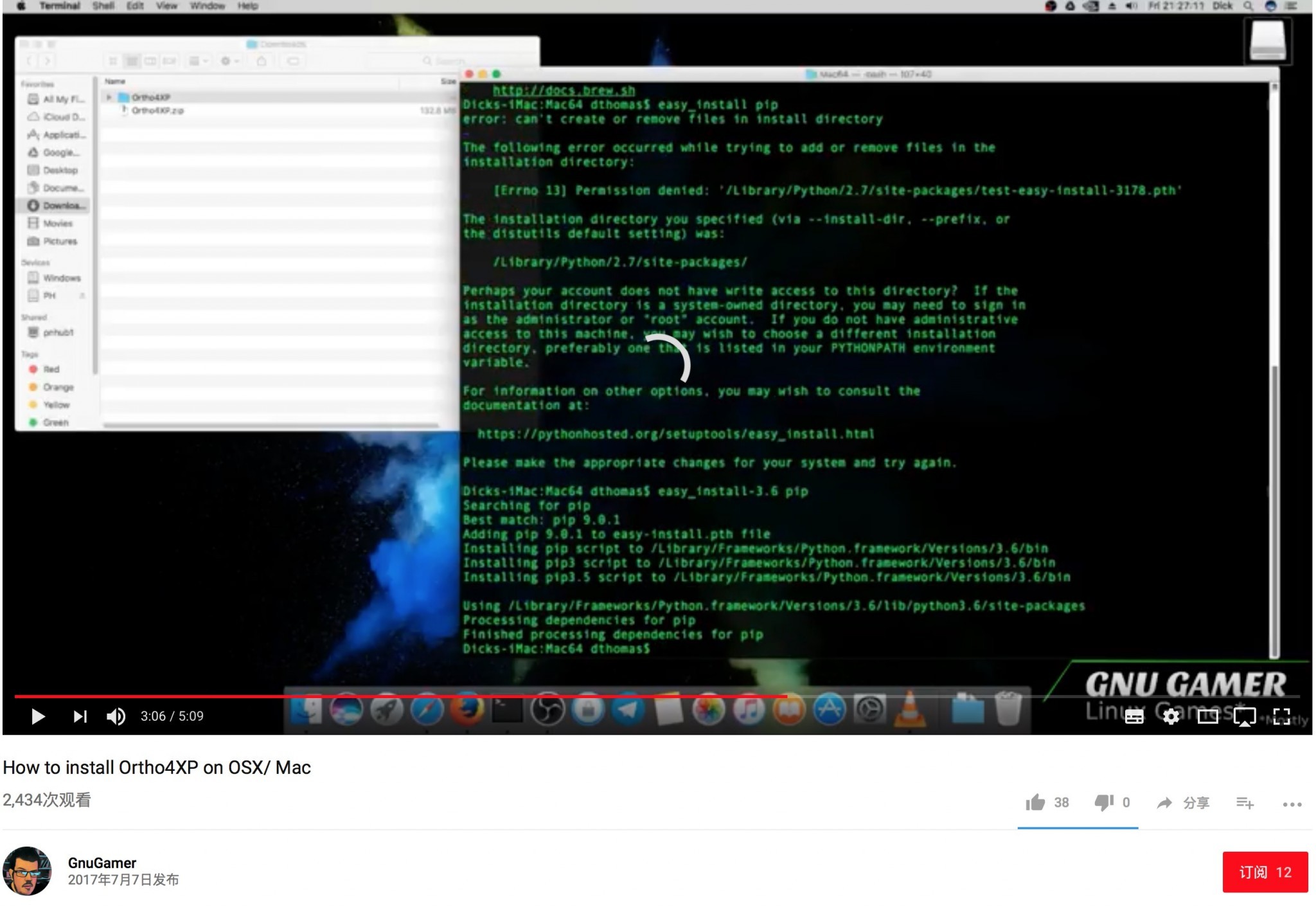Toggle theater mode
This screenshot has width=1316, height=909.
click(x=1207, y=716)
